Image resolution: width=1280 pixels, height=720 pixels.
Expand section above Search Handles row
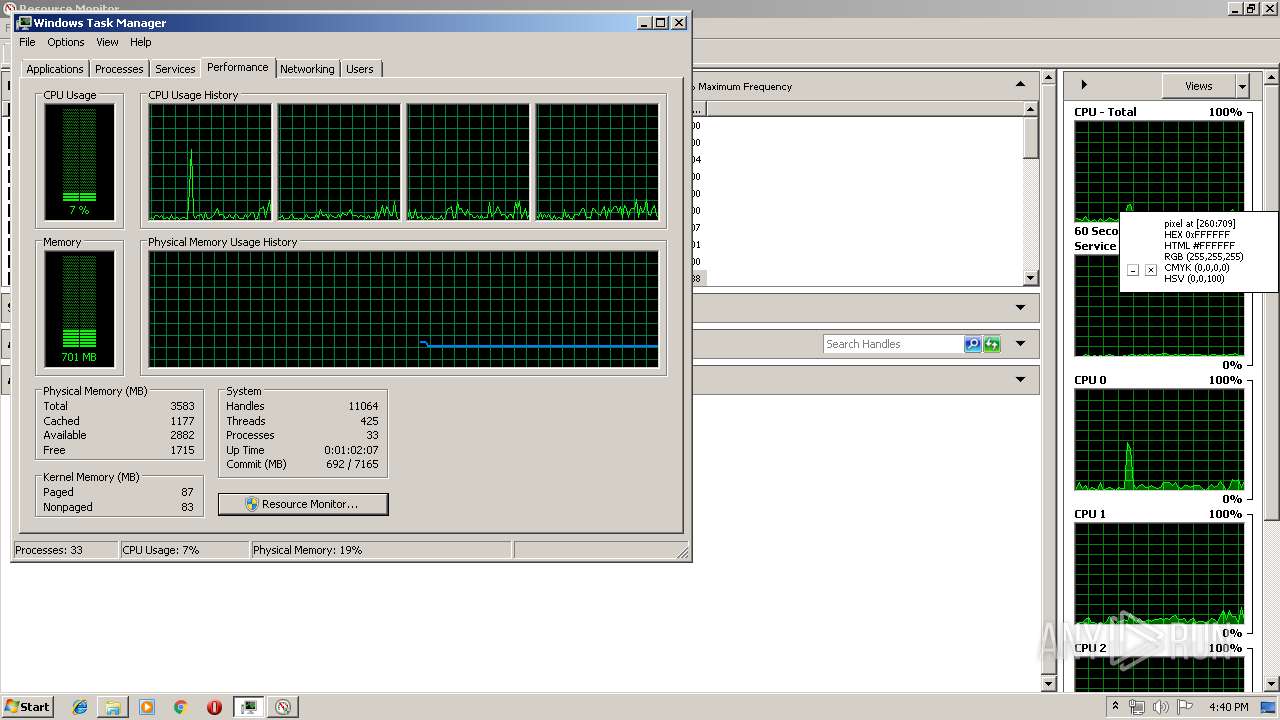click(x=1020, y=307)
